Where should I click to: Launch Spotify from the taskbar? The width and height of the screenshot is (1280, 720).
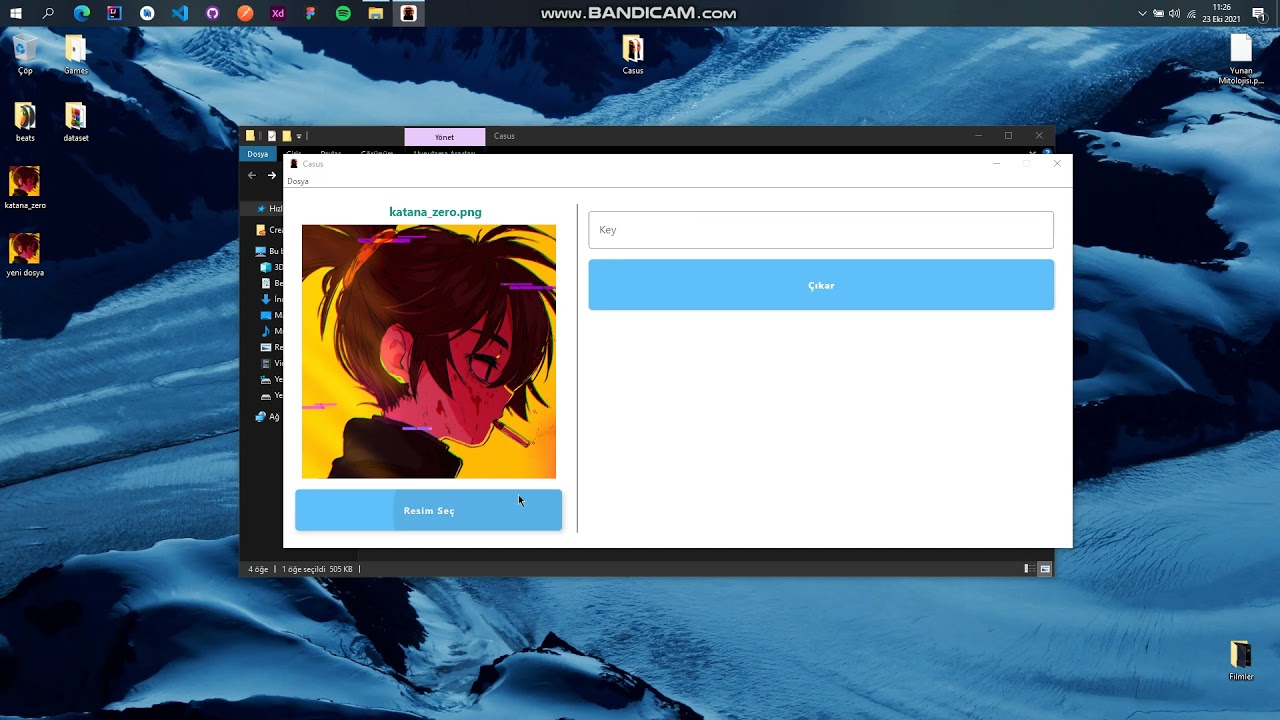[x=343, y=13]
